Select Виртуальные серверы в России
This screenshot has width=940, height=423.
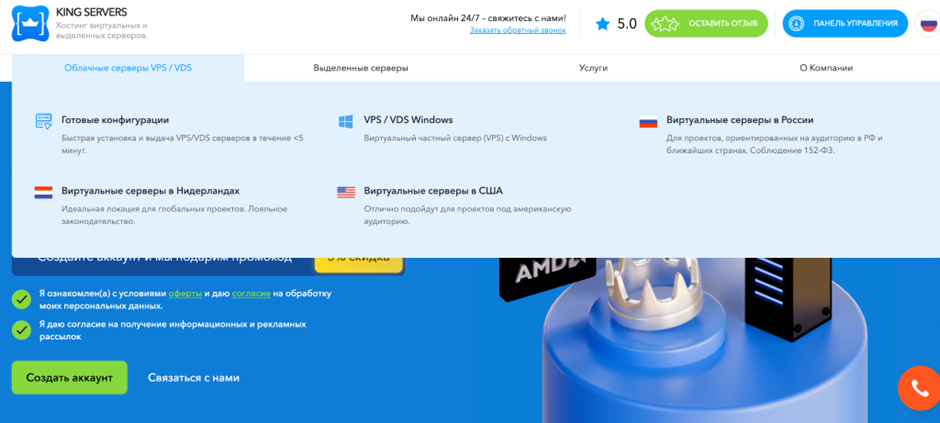pyautogui.click(x=740, y=120)
